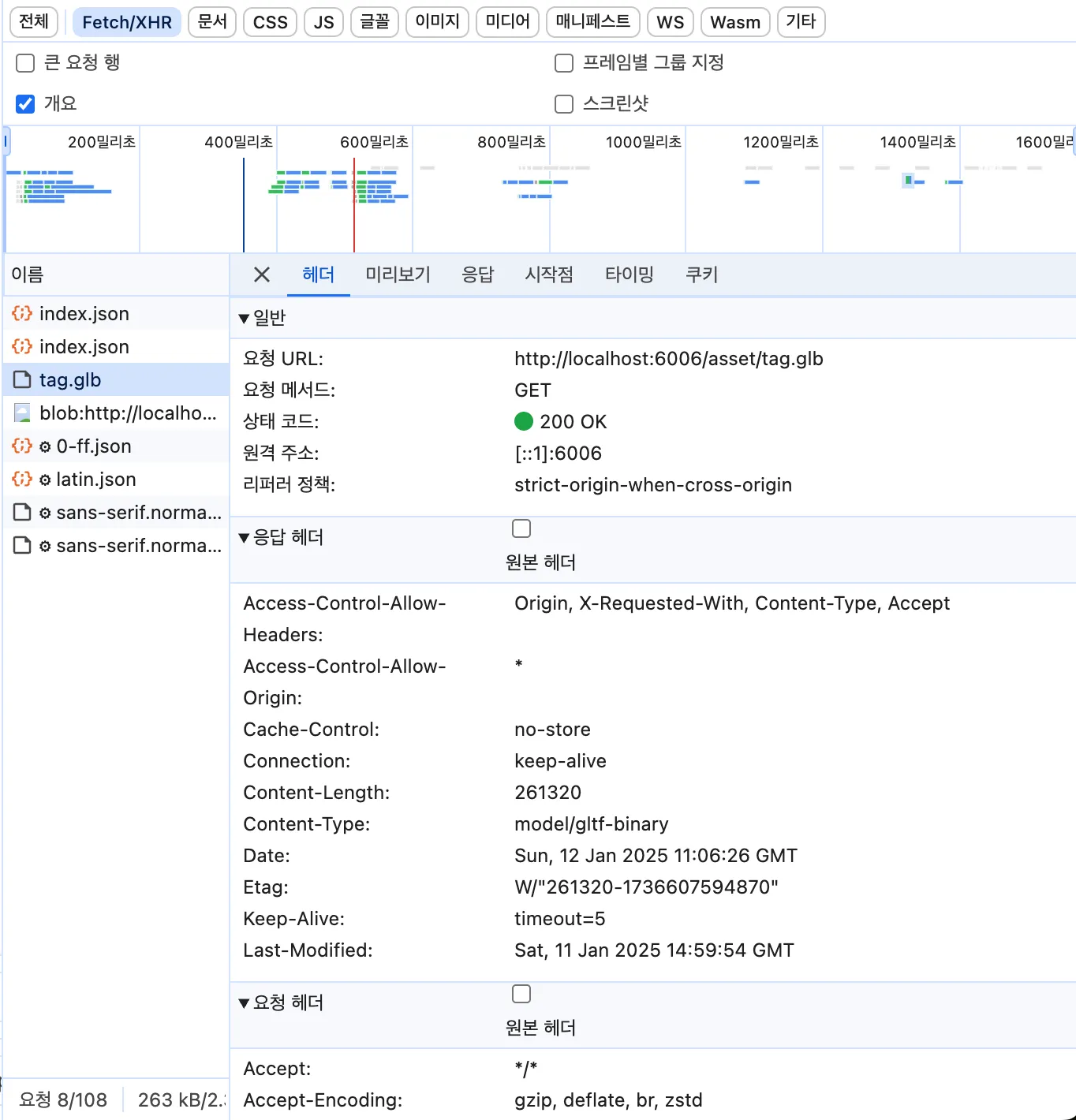Click the blob image thumbnail icon

(x=21, y=413)
